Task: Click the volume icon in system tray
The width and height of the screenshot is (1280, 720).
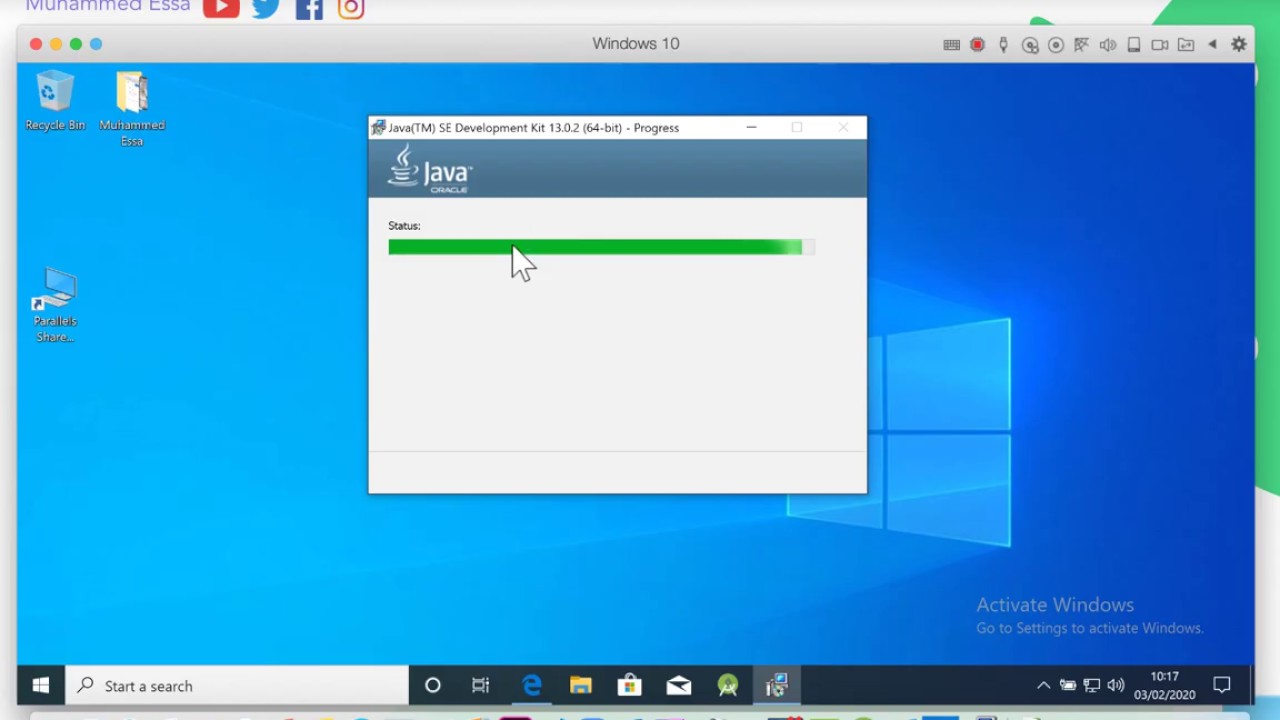Action: pos(1116,686)
